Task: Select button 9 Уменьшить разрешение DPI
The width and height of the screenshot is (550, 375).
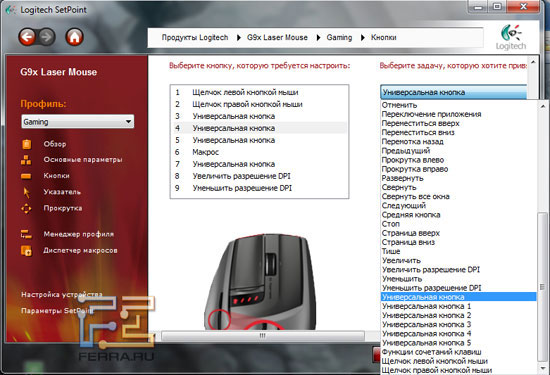Action: tap(260, 188)
